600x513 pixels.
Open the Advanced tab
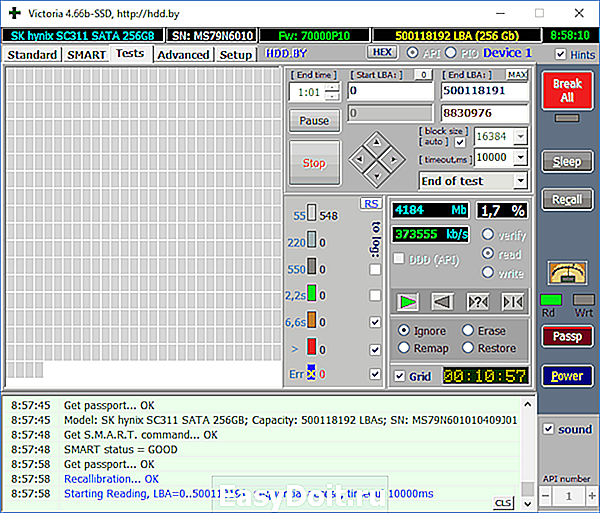coord(183,55)
